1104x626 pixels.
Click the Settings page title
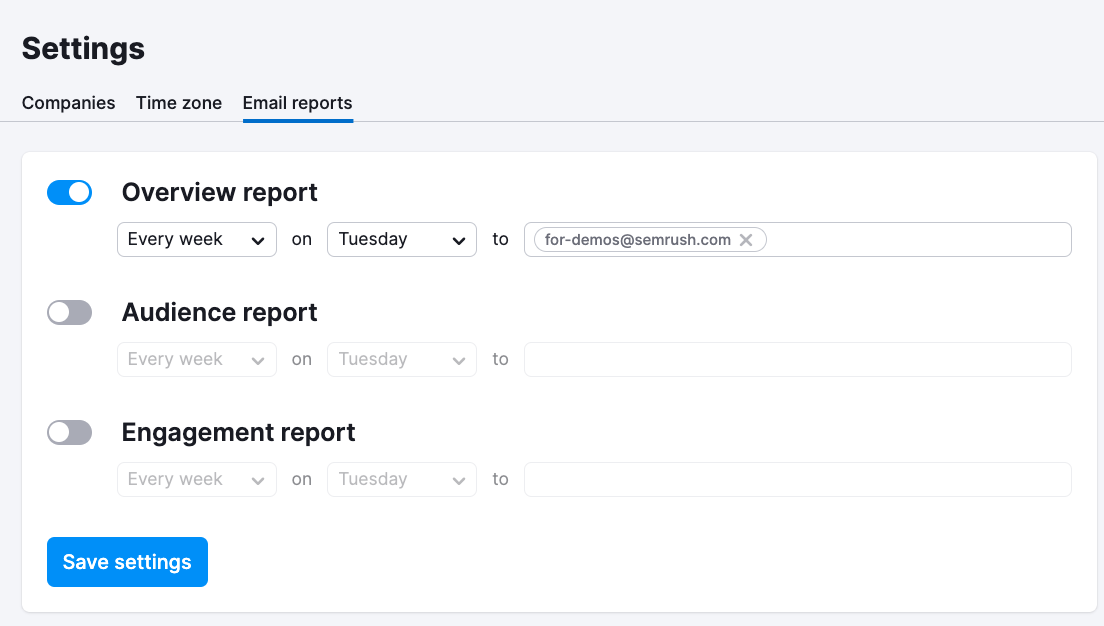(x=83, y=48)
